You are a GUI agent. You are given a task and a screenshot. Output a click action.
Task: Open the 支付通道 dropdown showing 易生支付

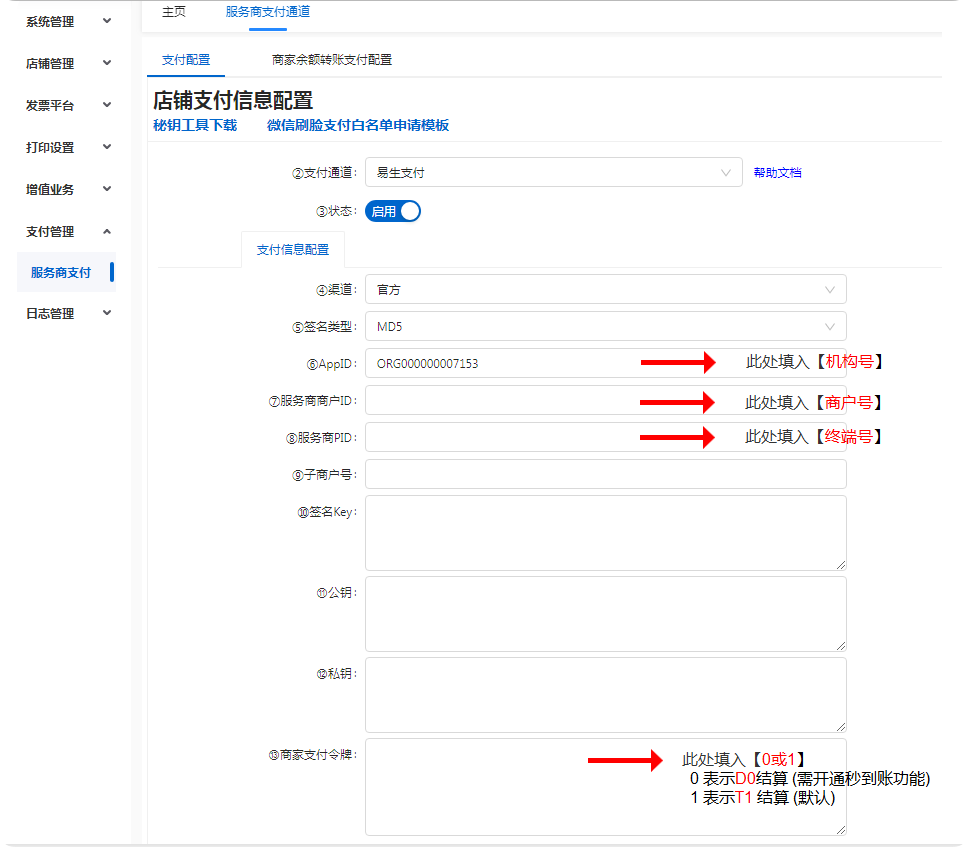pos(554,172)
